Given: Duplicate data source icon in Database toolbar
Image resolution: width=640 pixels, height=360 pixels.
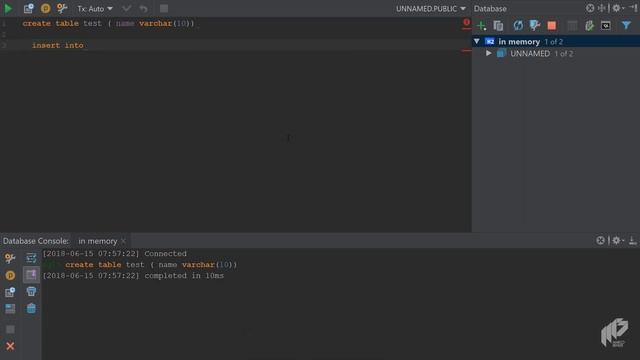Looking at the screenshot, I should pos(498,26).
